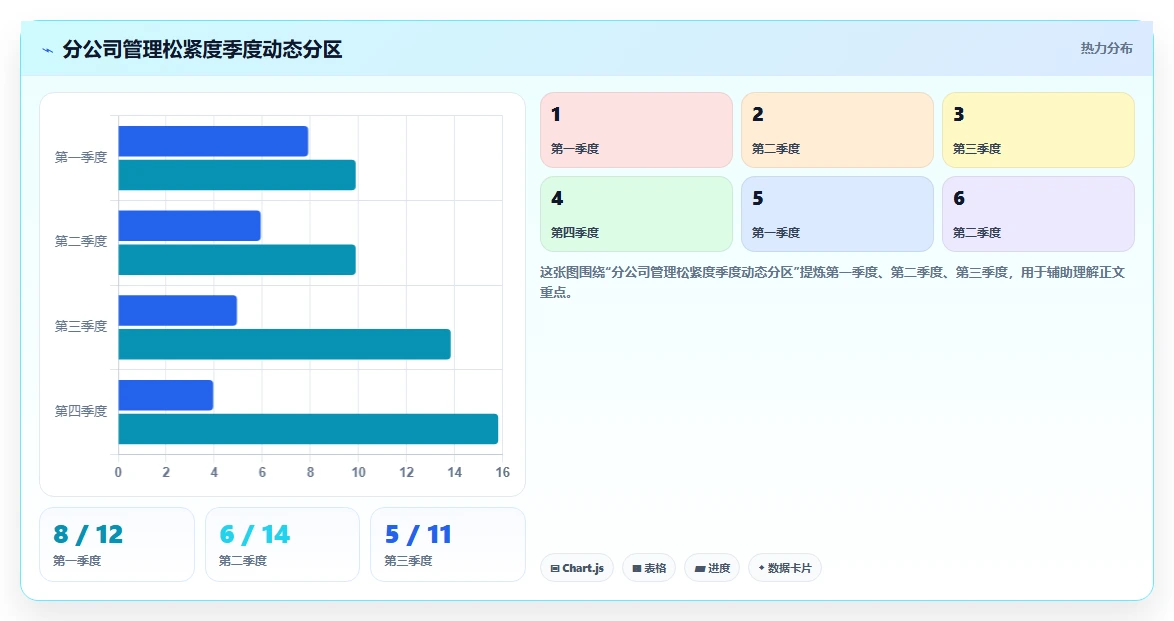Click the yellow card numbered 3
Screen dimensions: 1174x621
tap(1038, 130)
